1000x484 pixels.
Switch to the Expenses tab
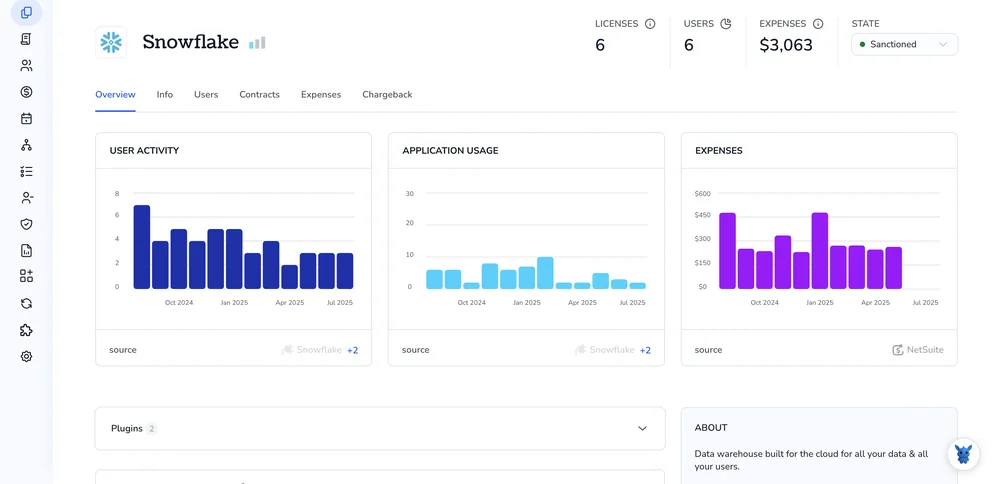pos(321,94)
